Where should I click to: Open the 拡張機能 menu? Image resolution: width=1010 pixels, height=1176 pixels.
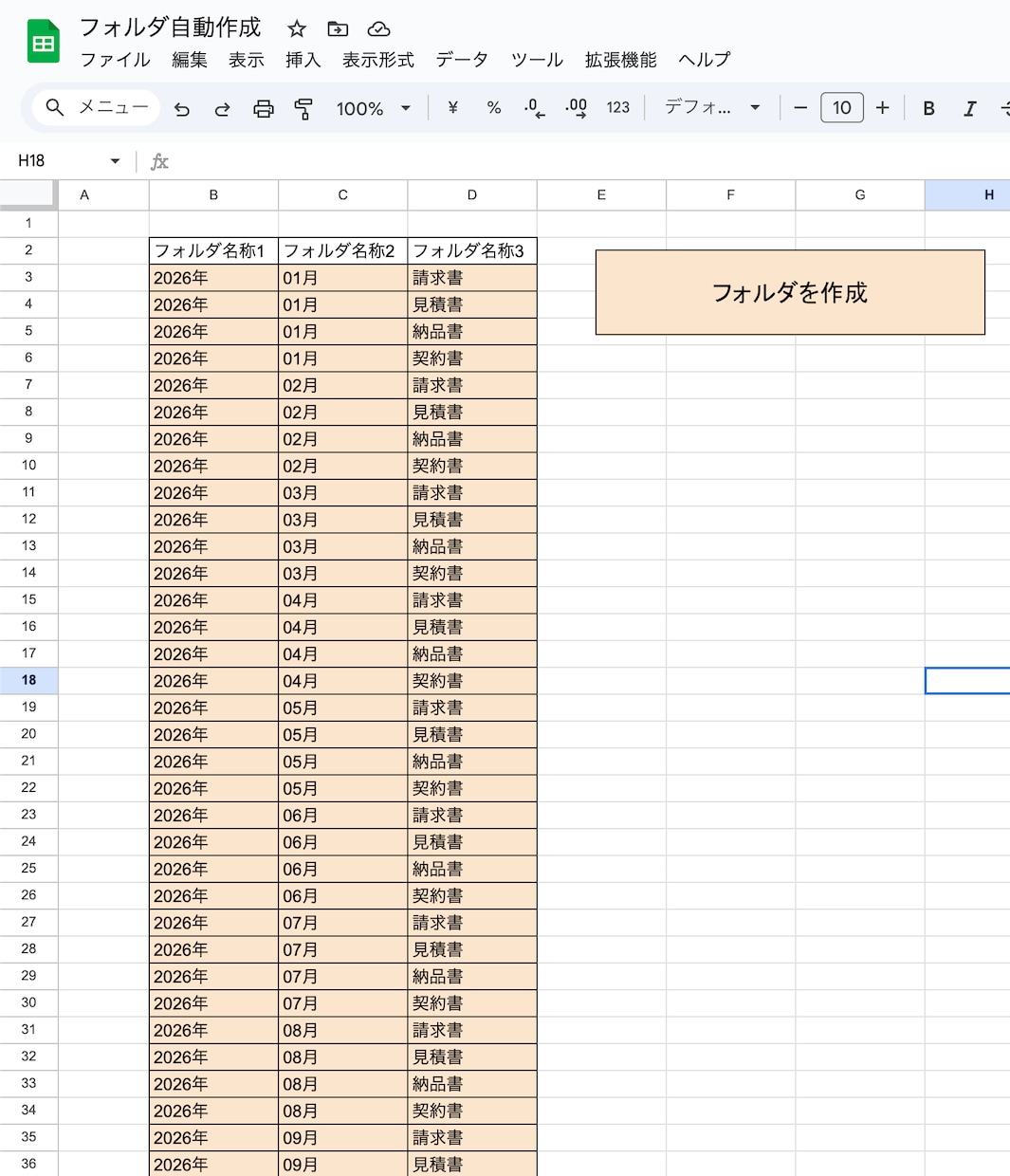(x=621, y=60)
